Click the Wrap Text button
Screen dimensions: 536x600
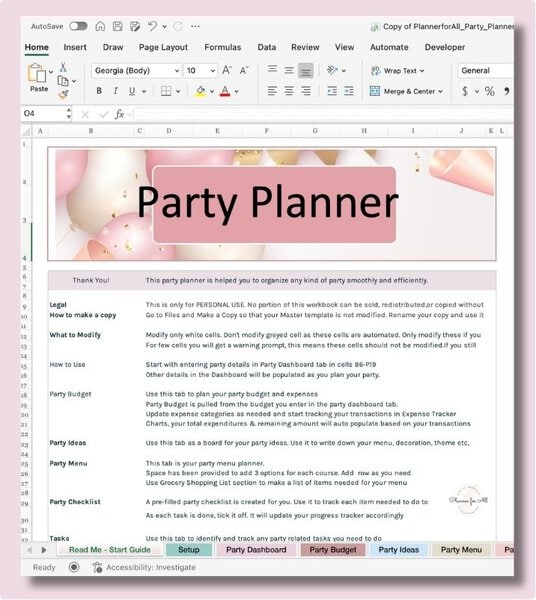tap(398, 71)
